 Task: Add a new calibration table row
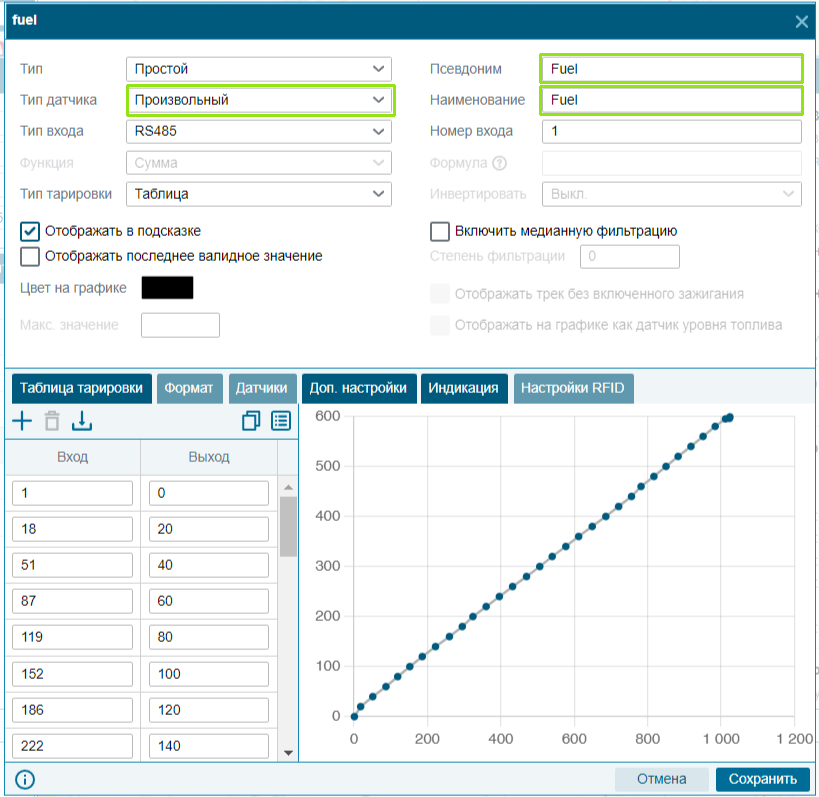[22, 421]
